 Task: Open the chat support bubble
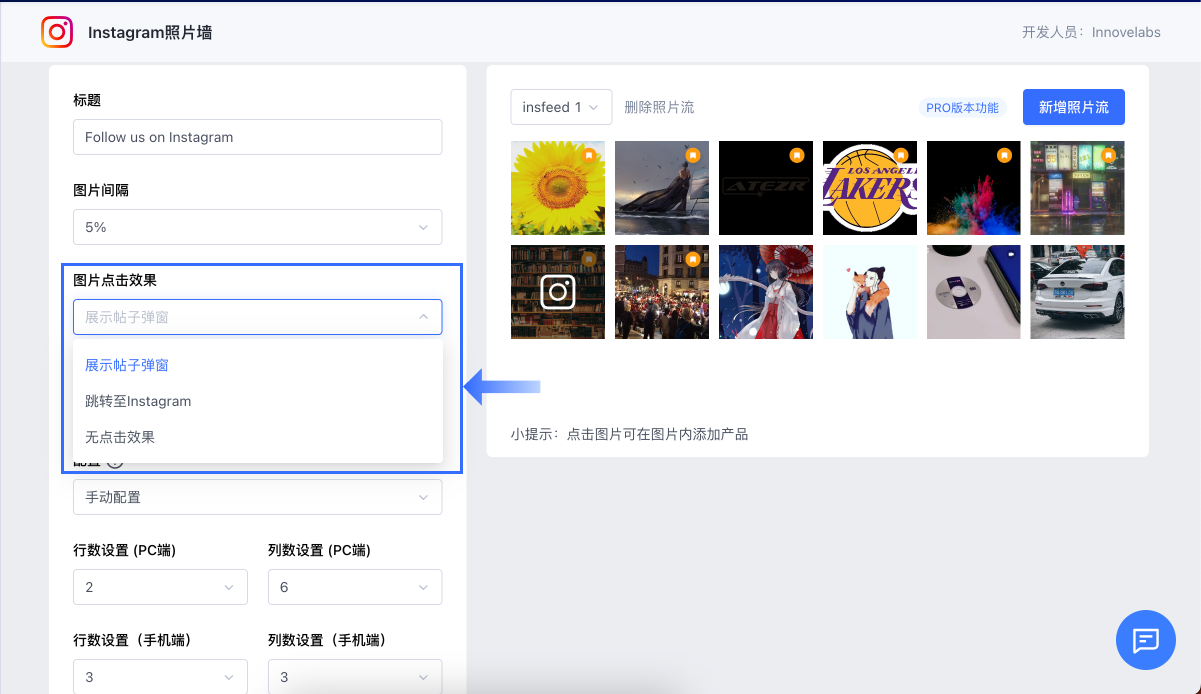1145,640
